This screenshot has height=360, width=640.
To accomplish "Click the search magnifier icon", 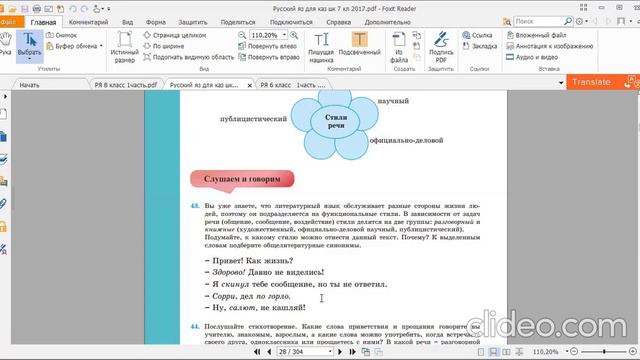I will click(x=568, y=21).
